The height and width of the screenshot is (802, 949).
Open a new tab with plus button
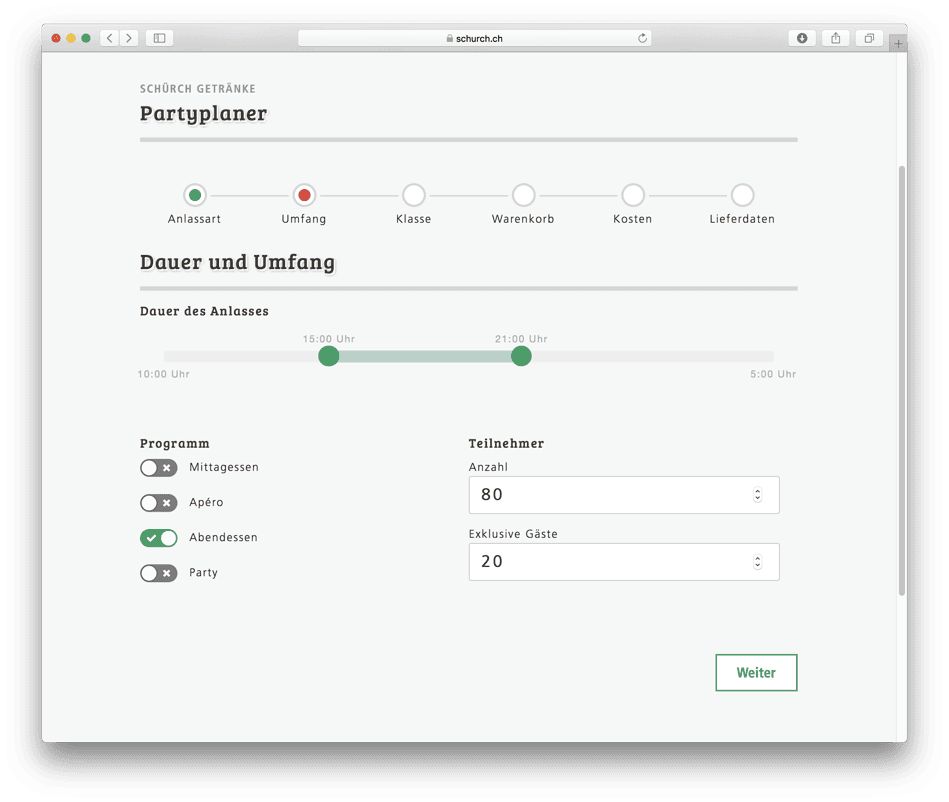(897, 43)
